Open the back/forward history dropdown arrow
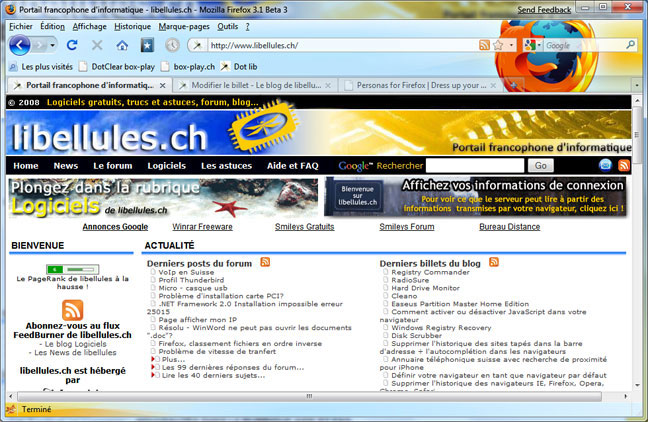The height and width of the screenshot is (422, 648). click(x=52, y=45)
